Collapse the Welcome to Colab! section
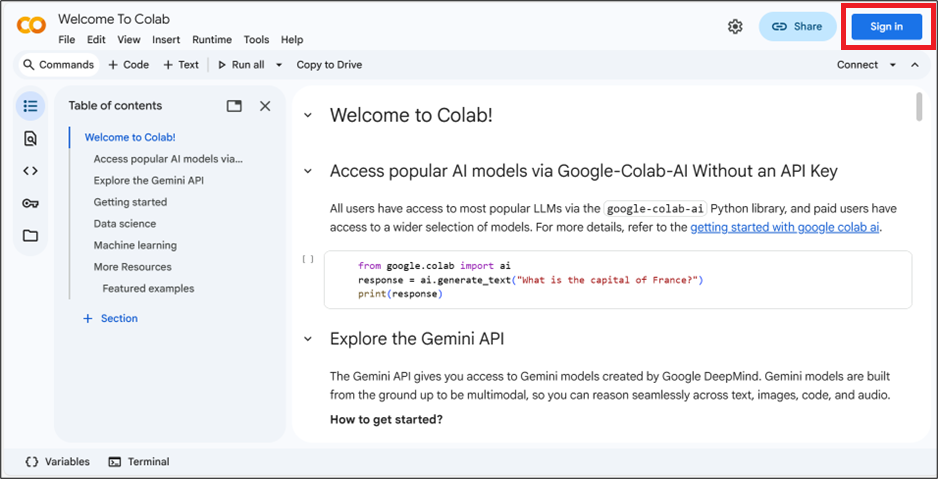Image resolution: width=938 pixels, height=479 pixels. coord(308,115)
